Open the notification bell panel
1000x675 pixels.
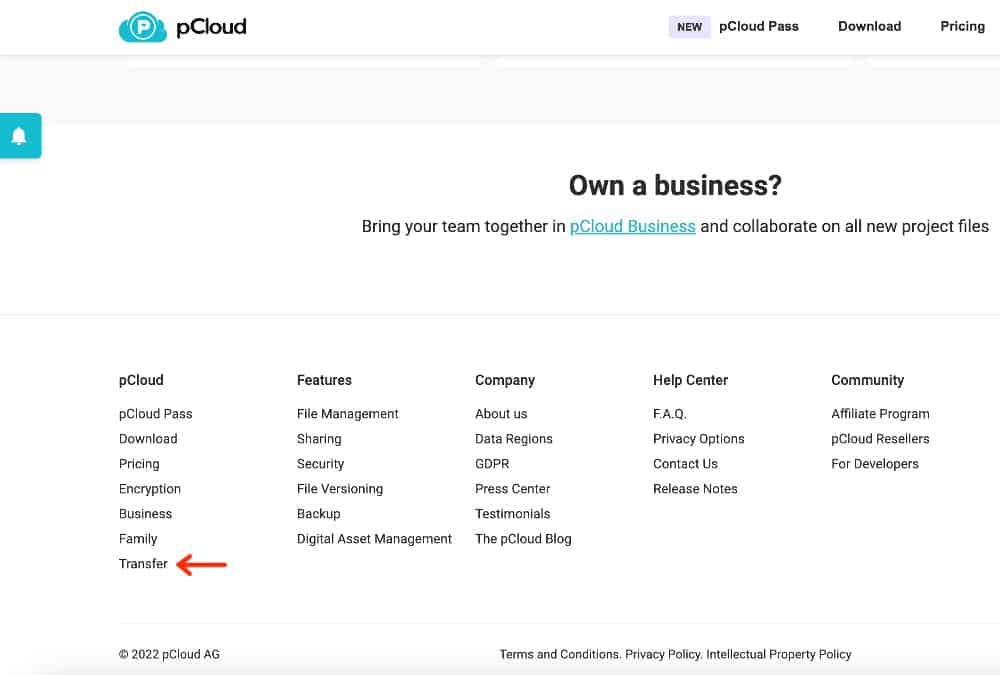20,136
